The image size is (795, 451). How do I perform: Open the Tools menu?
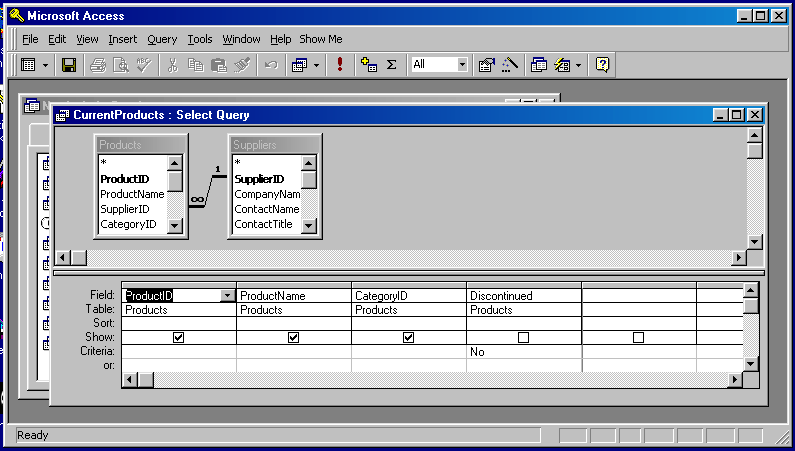tap(200, 39)
